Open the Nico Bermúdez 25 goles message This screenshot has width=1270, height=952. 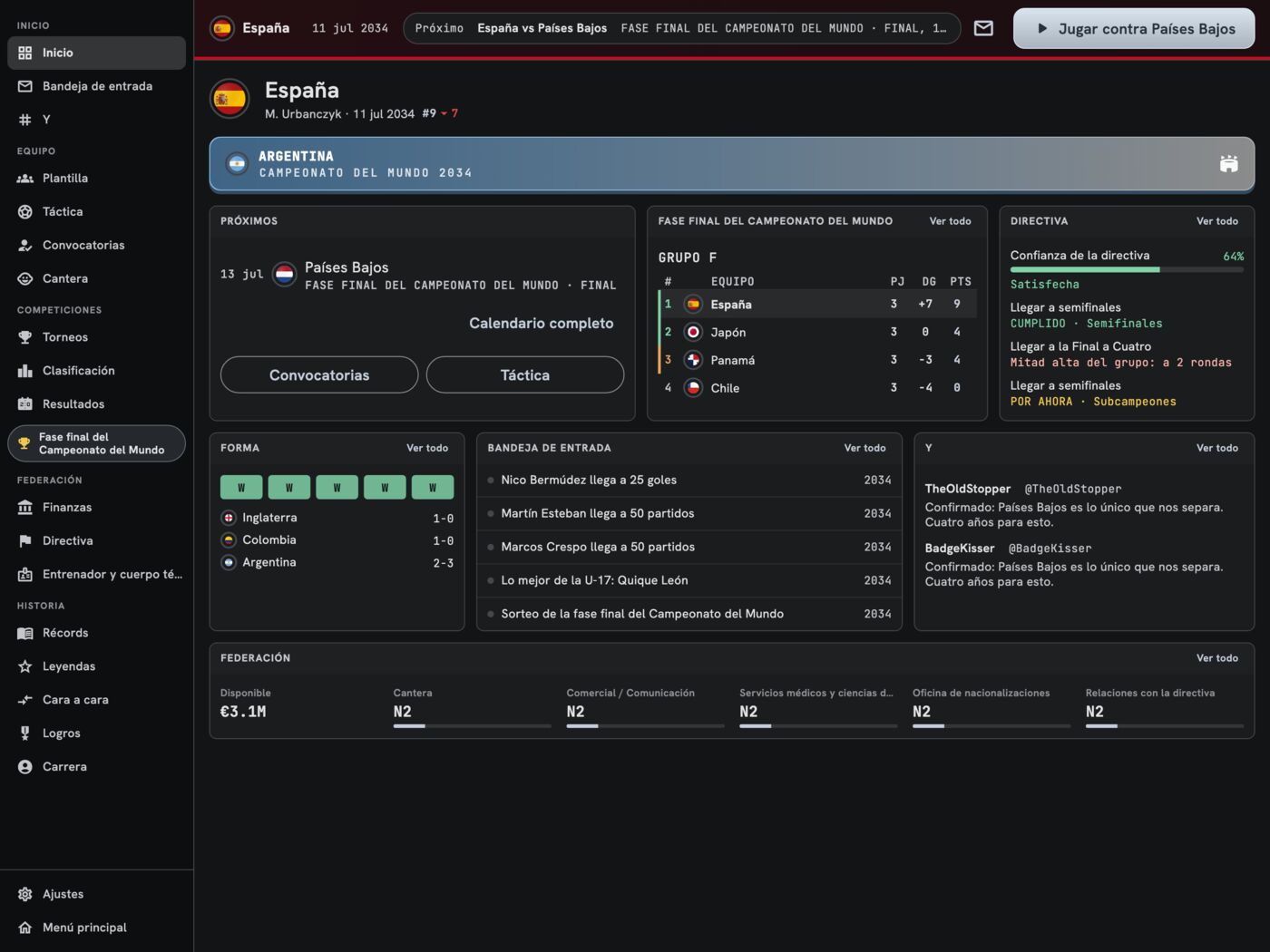(689, 481)
